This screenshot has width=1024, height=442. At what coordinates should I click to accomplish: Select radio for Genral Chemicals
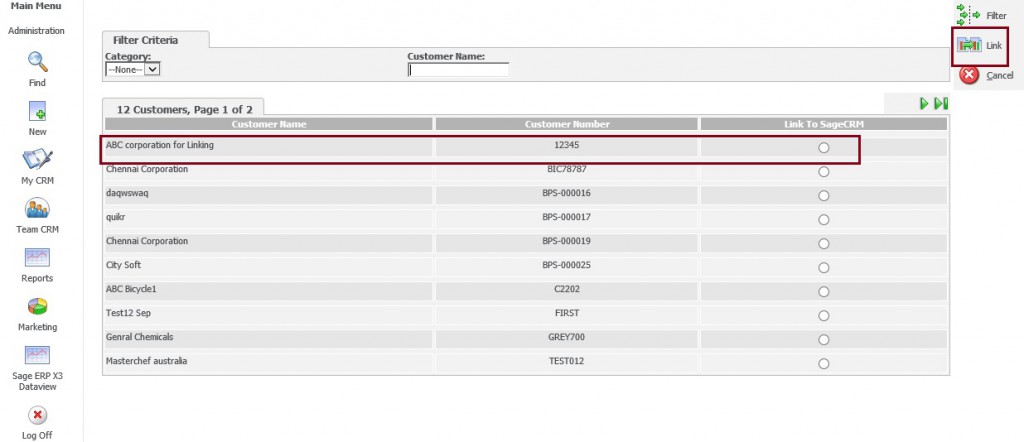824,339
